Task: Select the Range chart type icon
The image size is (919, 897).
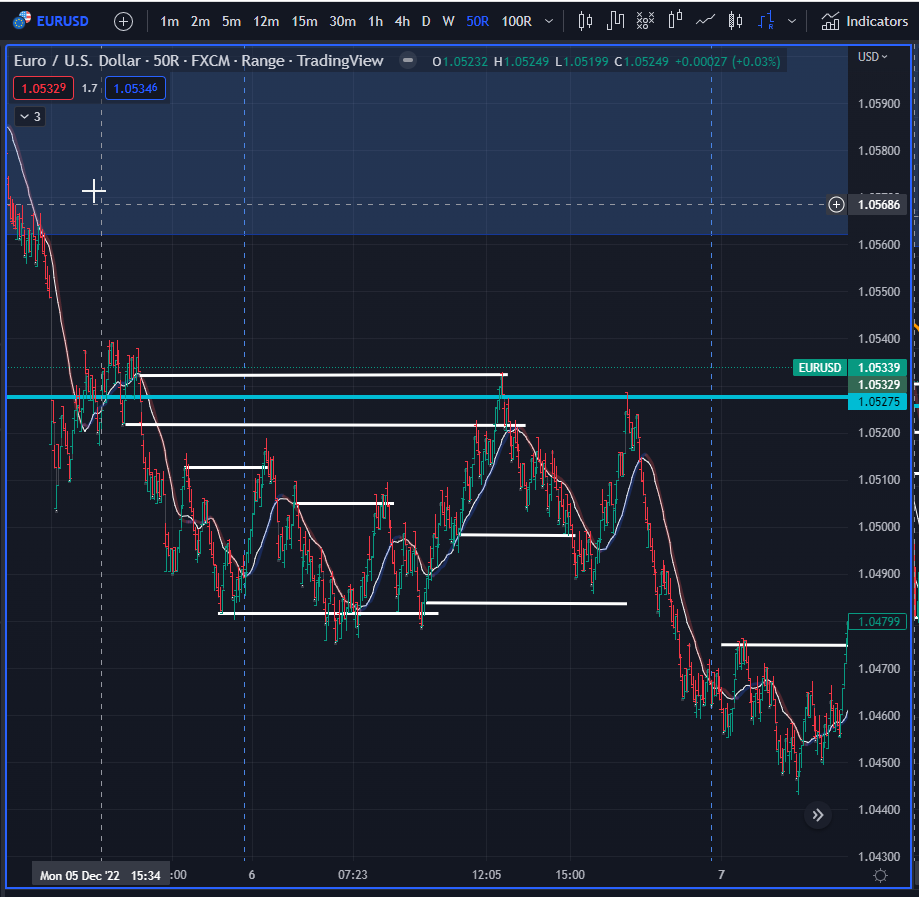Action: pos(765,21)
